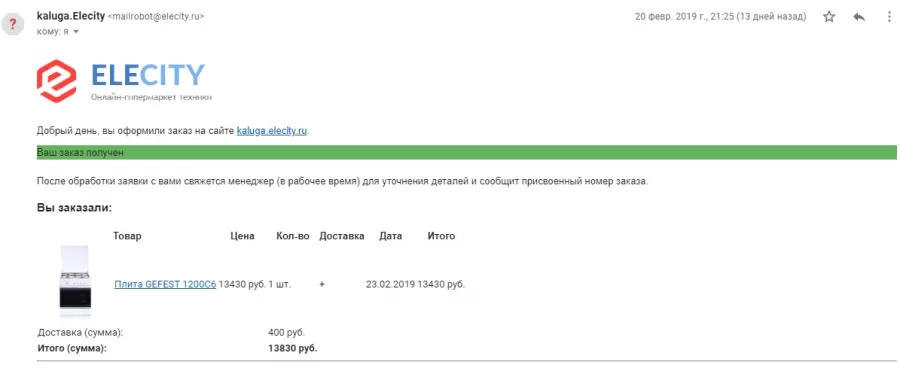Click the total sum 13830 руб.
The height and width of the screenshot is (374, 900).
[292, 348]
